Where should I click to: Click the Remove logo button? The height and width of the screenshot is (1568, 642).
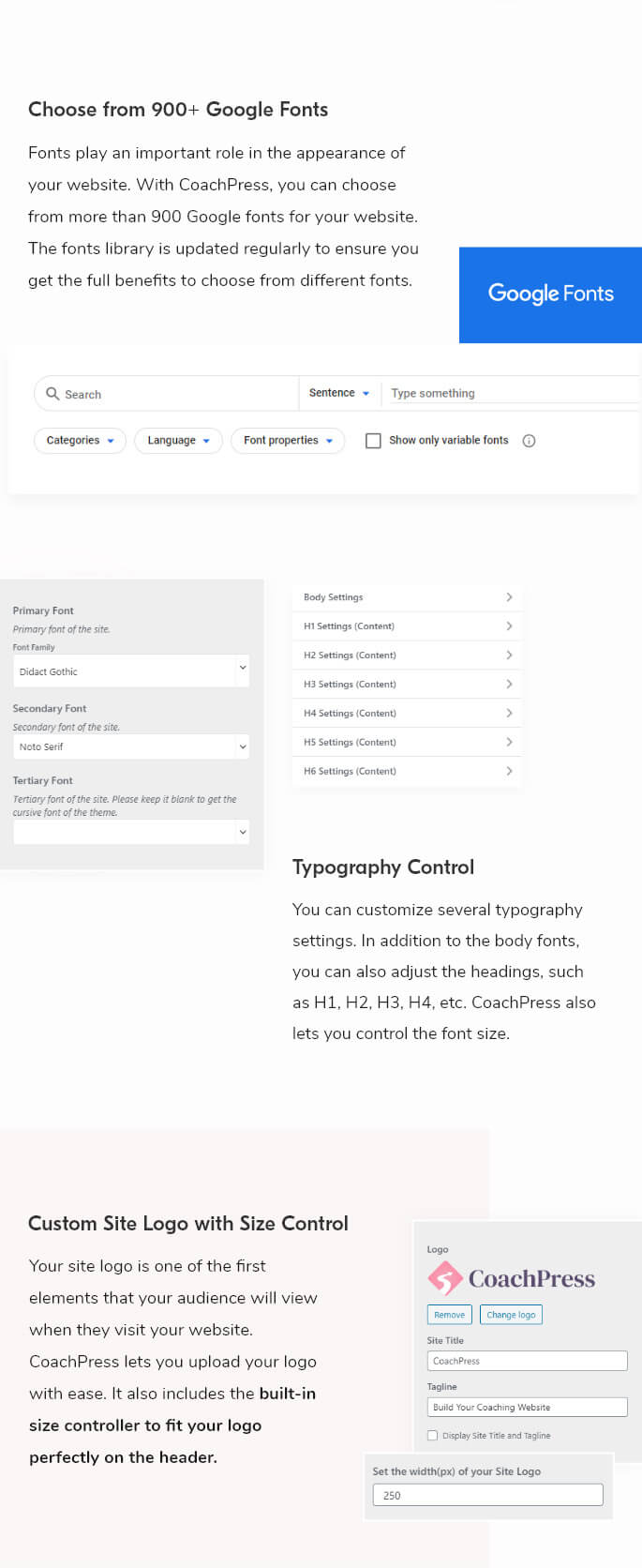tap(449, 1315)
